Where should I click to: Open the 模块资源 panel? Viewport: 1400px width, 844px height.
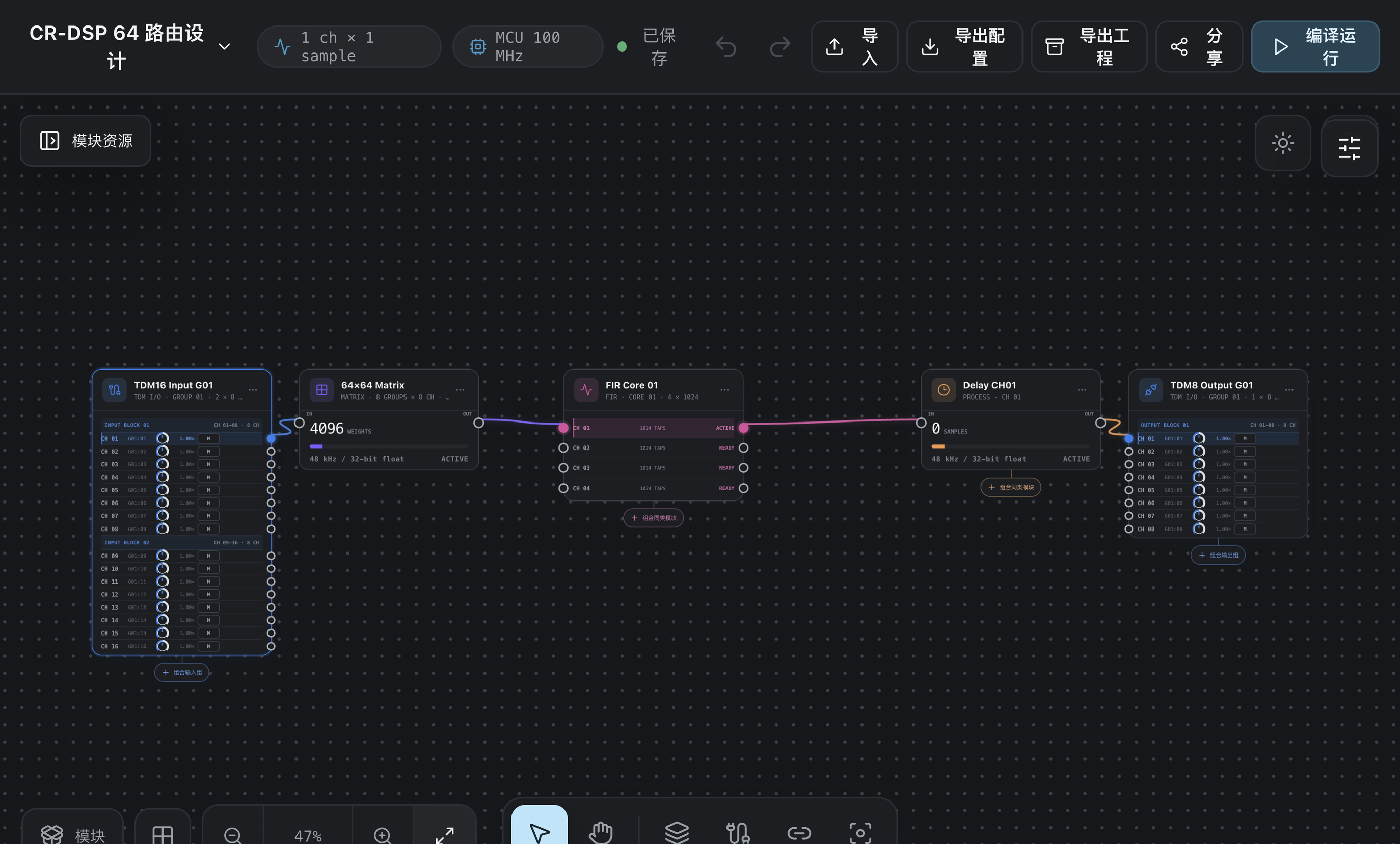[x=85, y=140]
